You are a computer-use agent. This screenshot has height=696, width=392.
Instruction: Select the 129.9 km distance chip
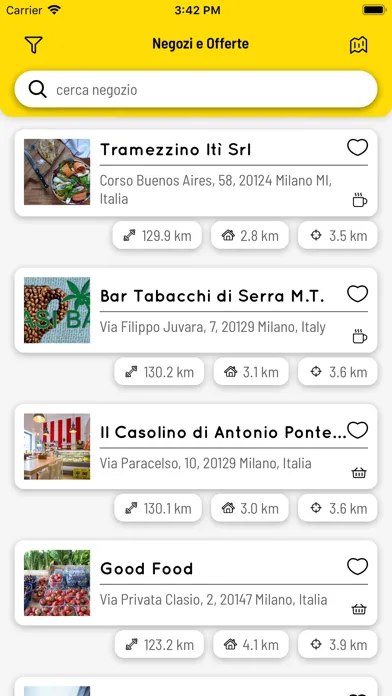(x=157, y=235)
